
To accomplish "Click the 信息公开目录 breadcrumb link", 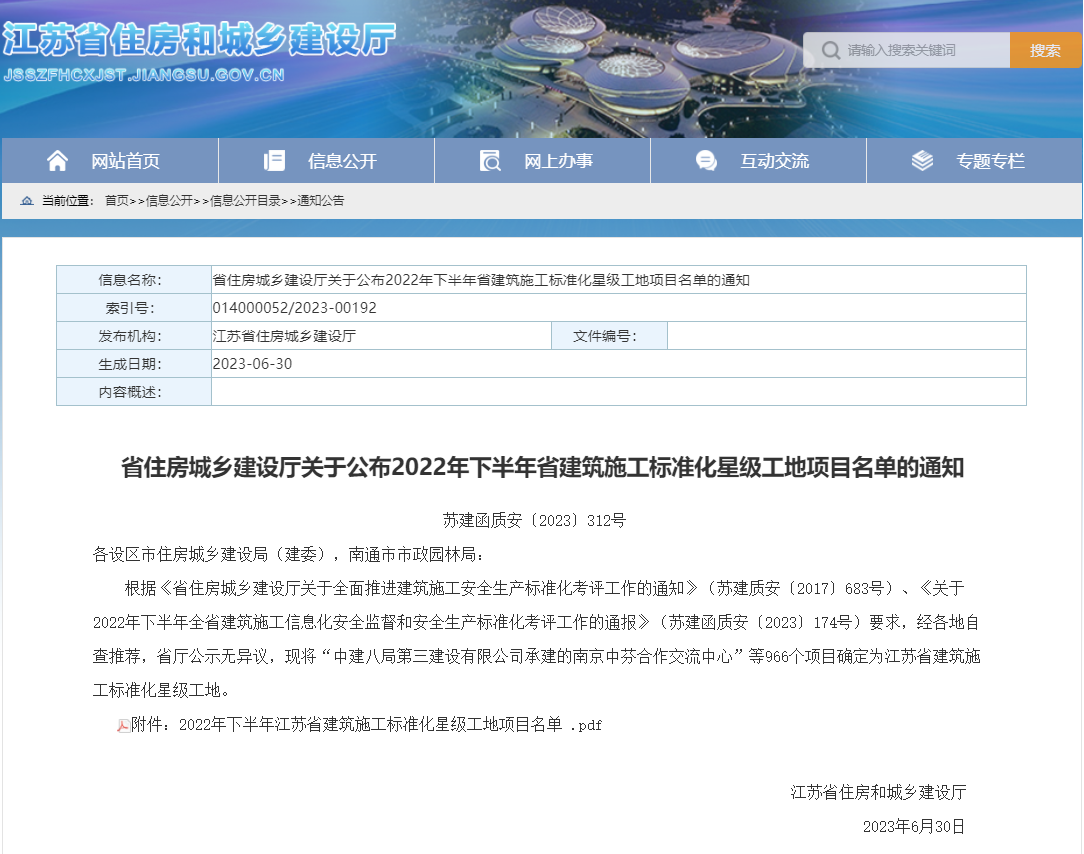I will (x=245, y=200).
